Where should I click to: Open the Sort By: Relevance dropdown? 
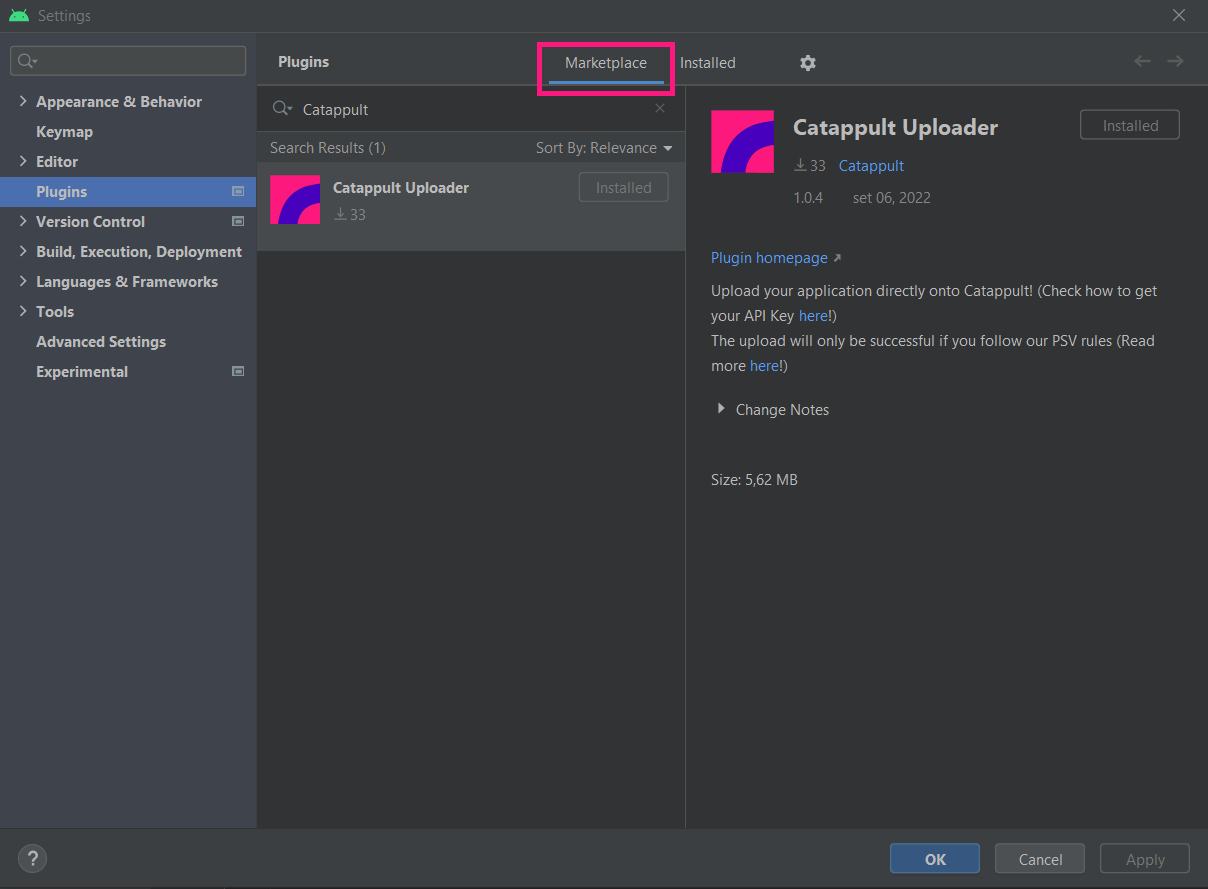coord(604,148)
